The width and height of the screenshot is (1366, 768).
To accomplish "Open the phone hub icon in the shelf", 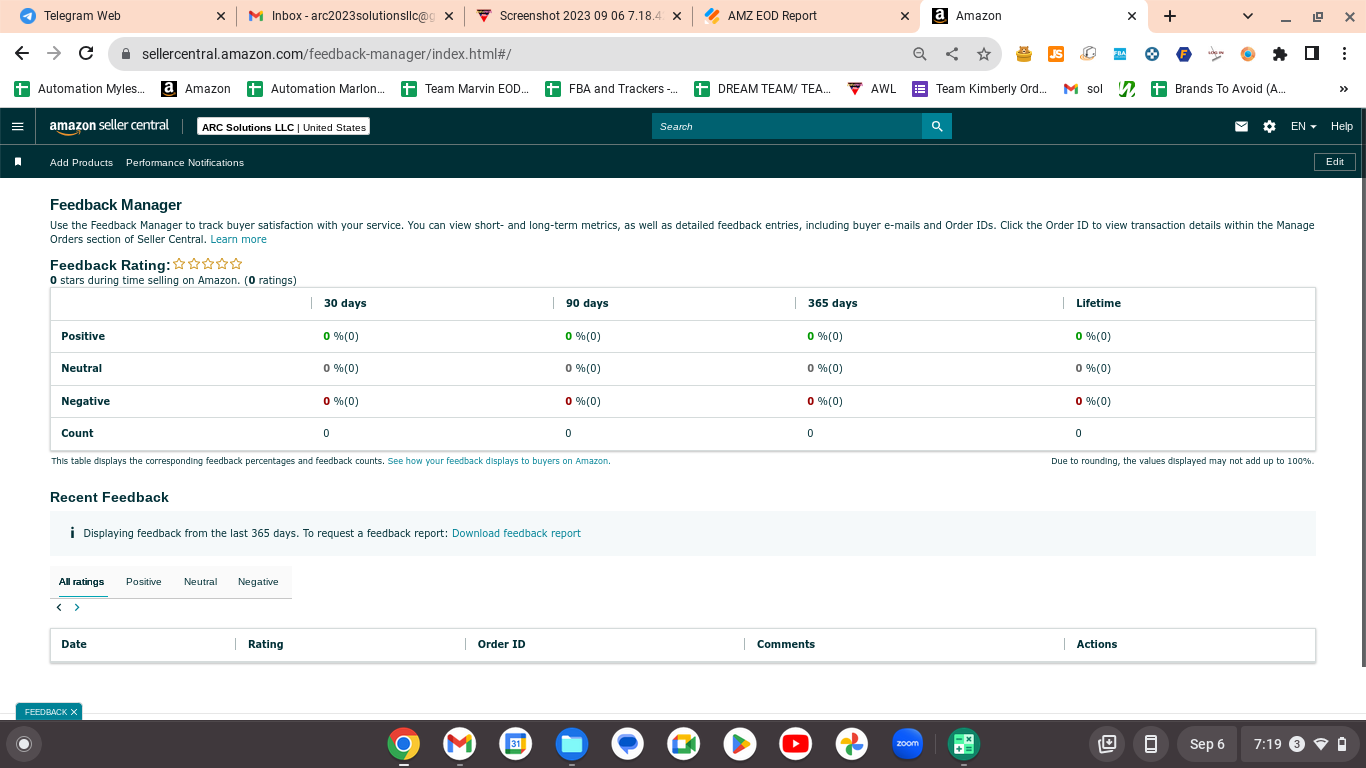I will [1151, 744].
